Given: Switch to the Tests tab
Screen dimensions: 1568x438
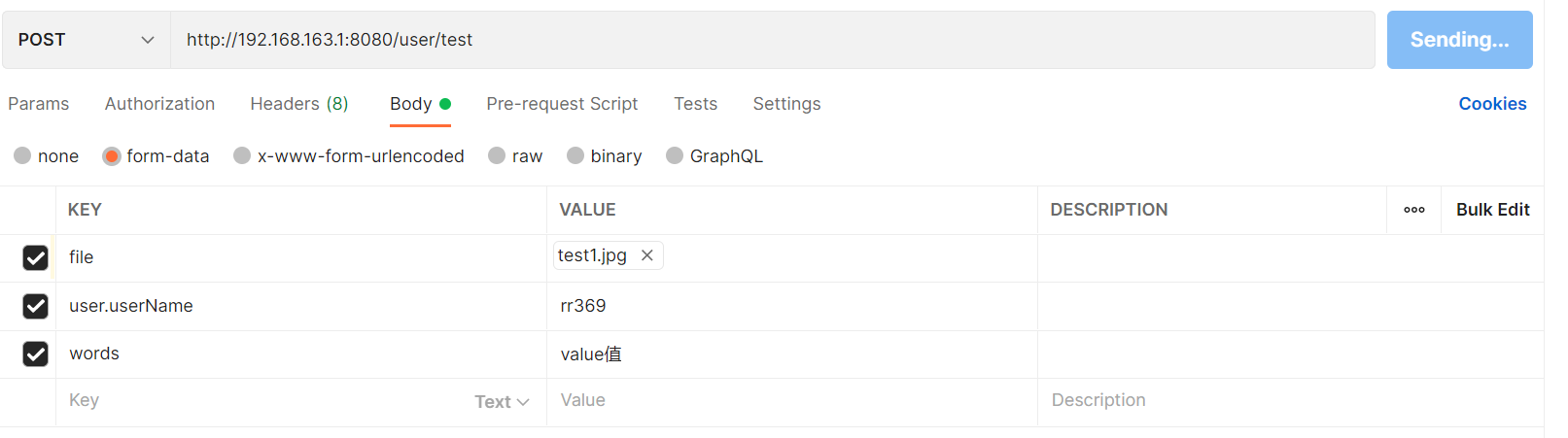Looking at the screenshot, I should 695,104.
